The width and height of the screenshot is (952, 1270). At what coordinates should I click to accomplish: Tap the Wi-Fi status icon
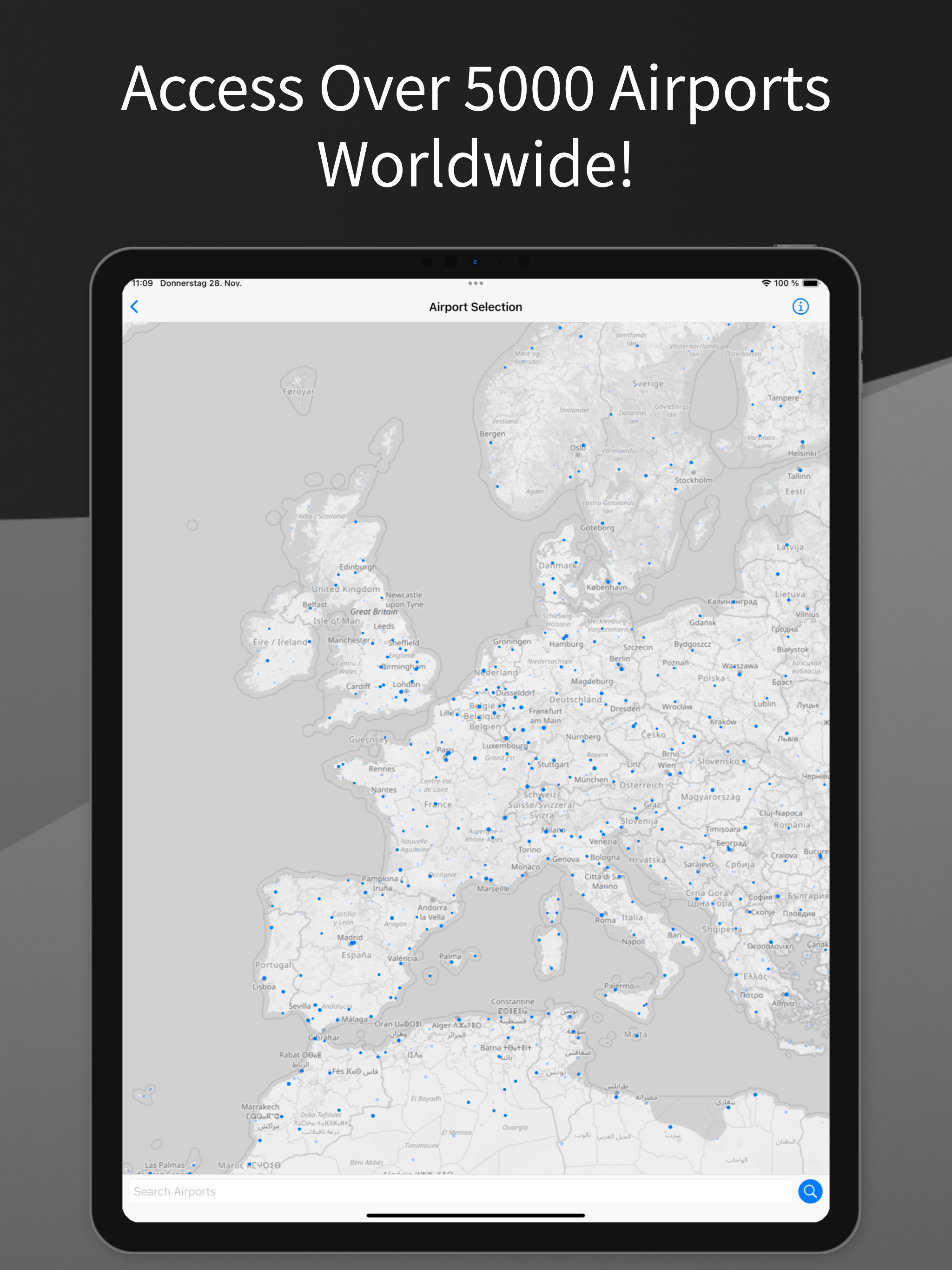pos(766,283)
